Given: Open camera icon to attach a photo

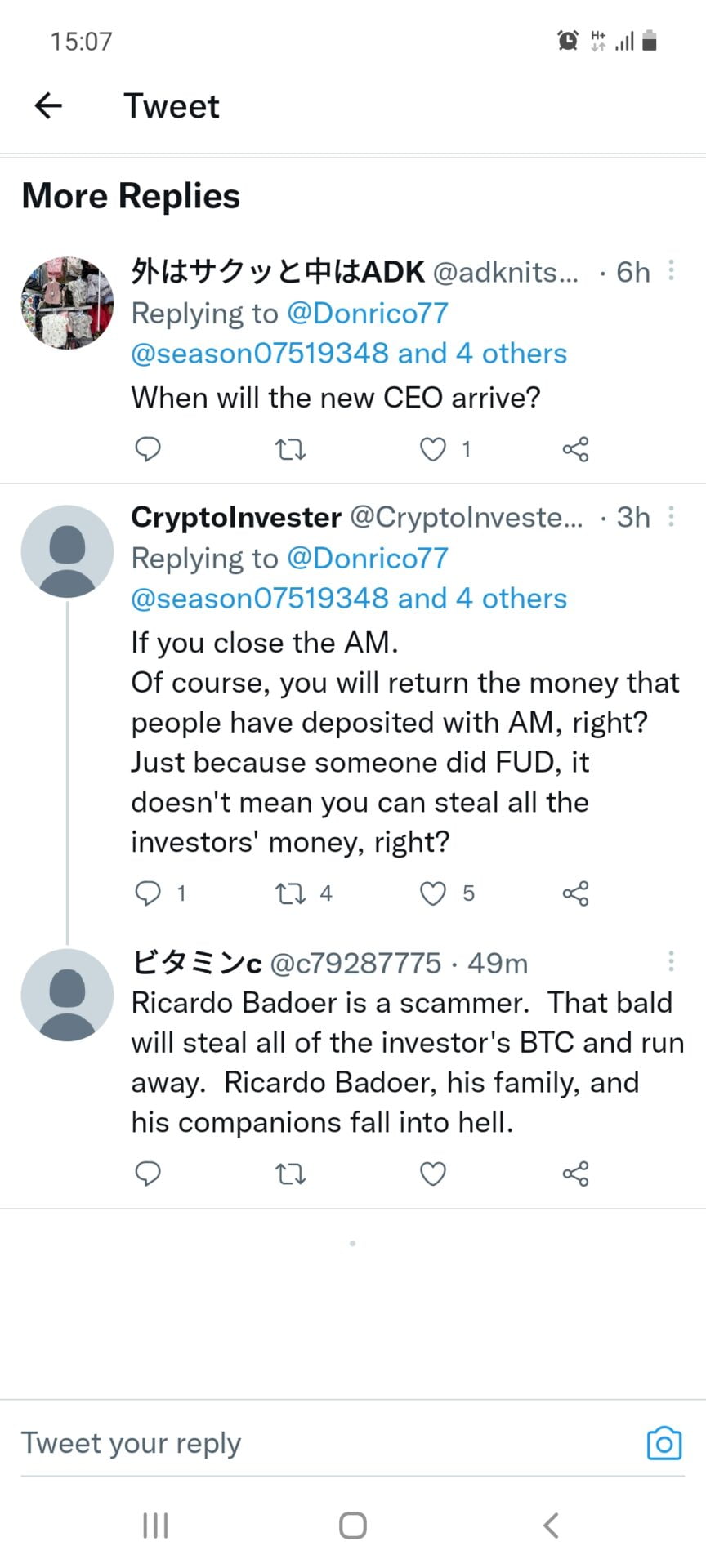Looking at the screenshot, I should click(x=664, y=1443).
